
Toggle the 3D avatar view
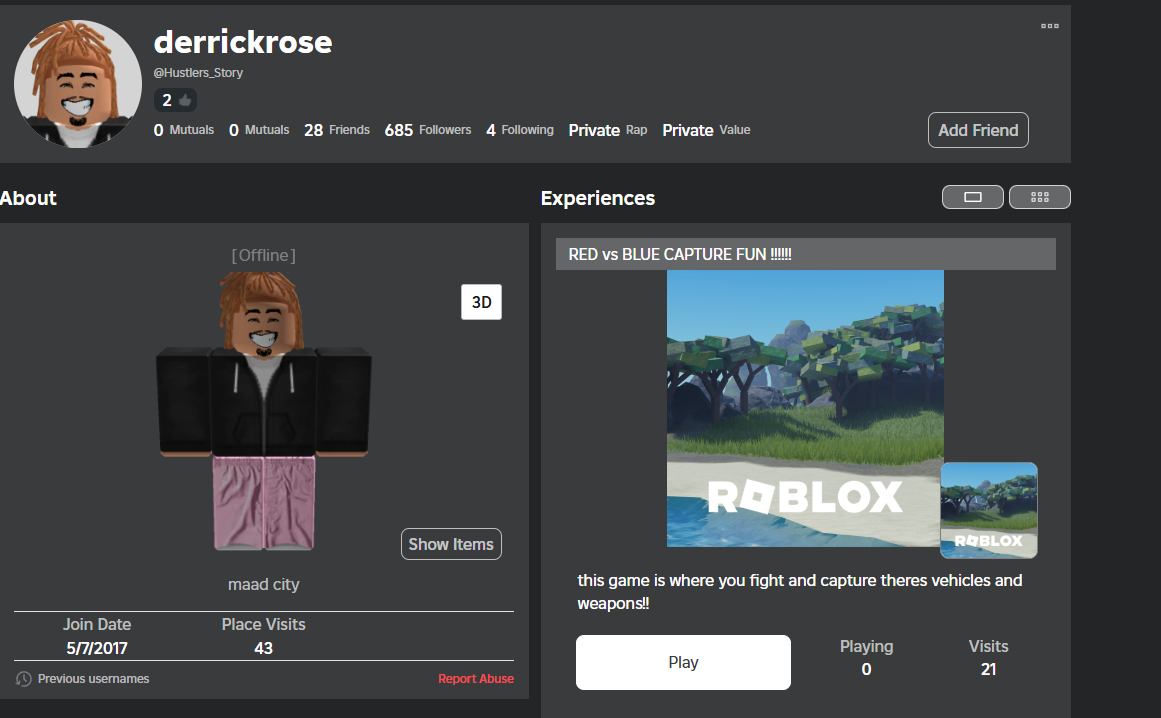(x=481, y=302)
